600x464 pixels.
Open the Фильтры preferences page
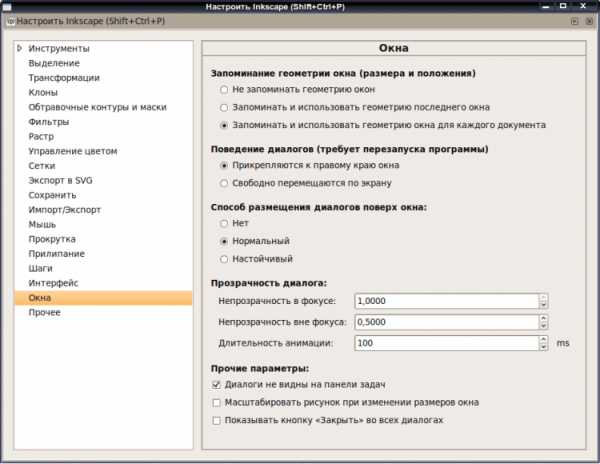point(49,122)
